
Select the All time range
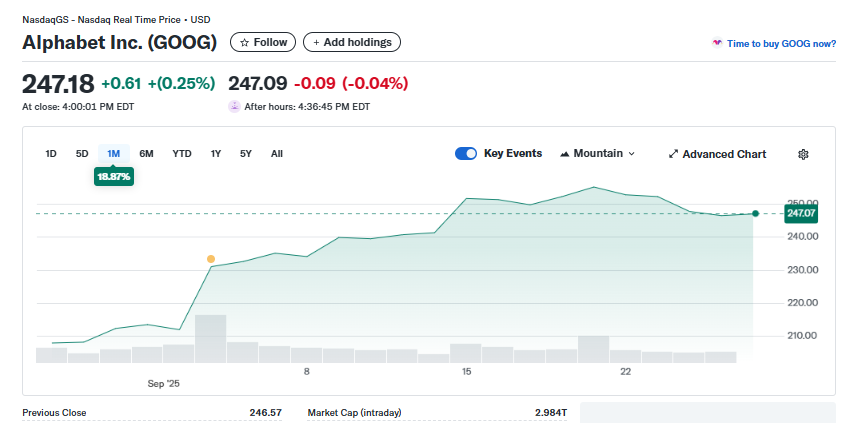[x=277, y=154]
